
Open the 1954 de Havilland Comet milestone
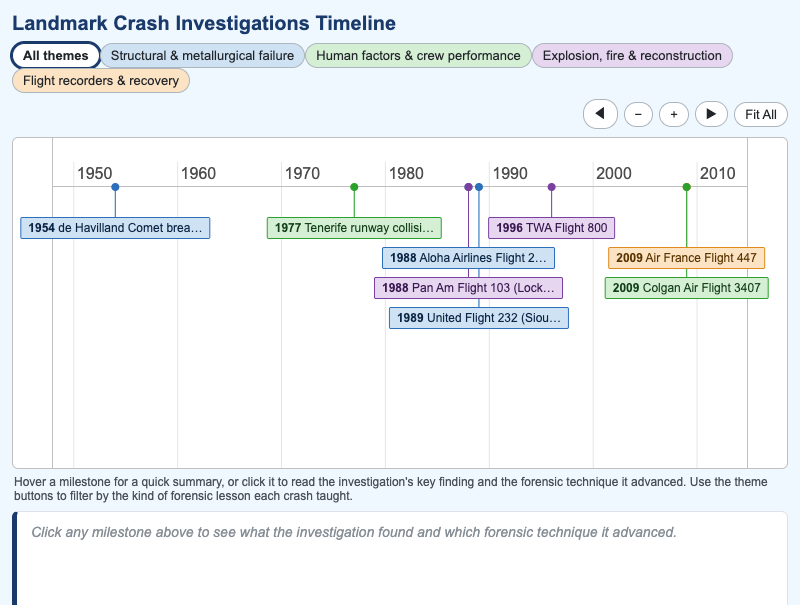tap(115, 228)
